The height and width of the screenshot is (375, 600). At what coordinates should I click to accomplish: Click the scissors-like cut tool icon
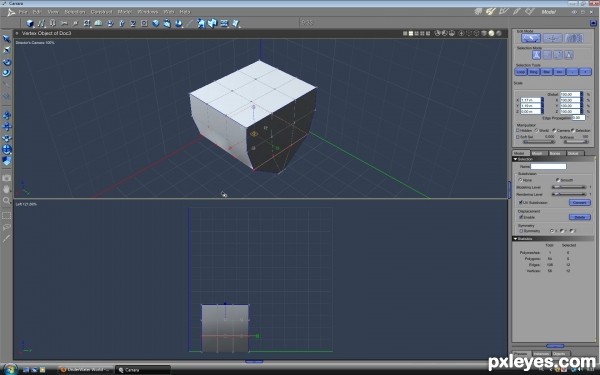pos(64,24)
